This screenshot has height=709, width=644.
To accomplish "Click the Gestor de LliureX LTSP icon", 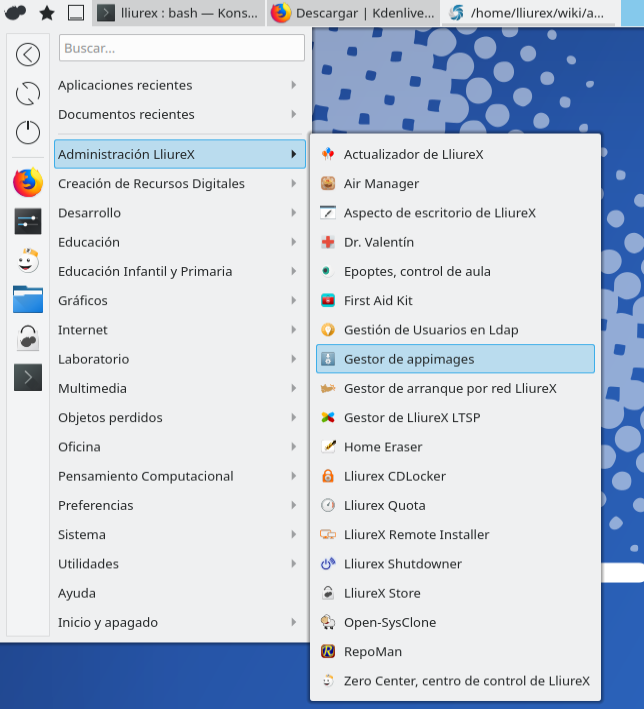I will point(328,417).
